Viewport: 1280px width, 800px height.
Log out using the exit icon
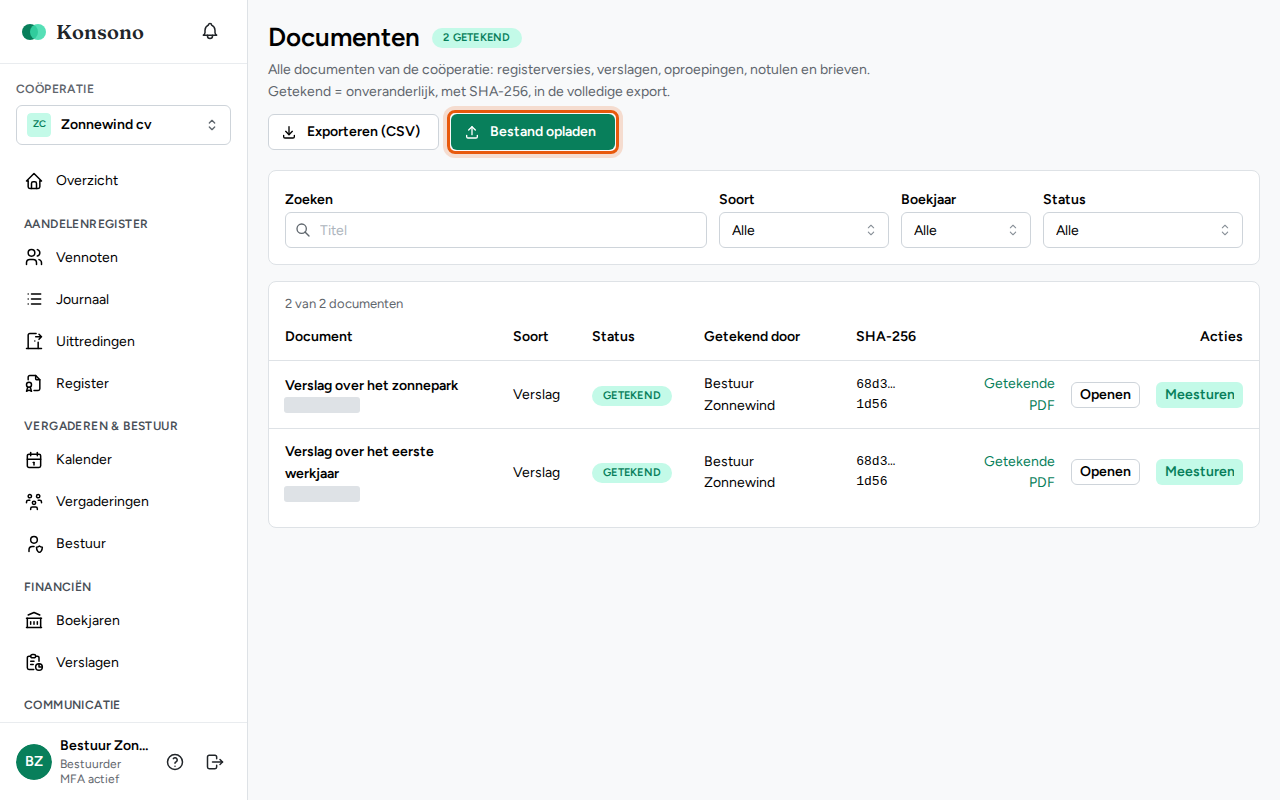coord(215,762)
